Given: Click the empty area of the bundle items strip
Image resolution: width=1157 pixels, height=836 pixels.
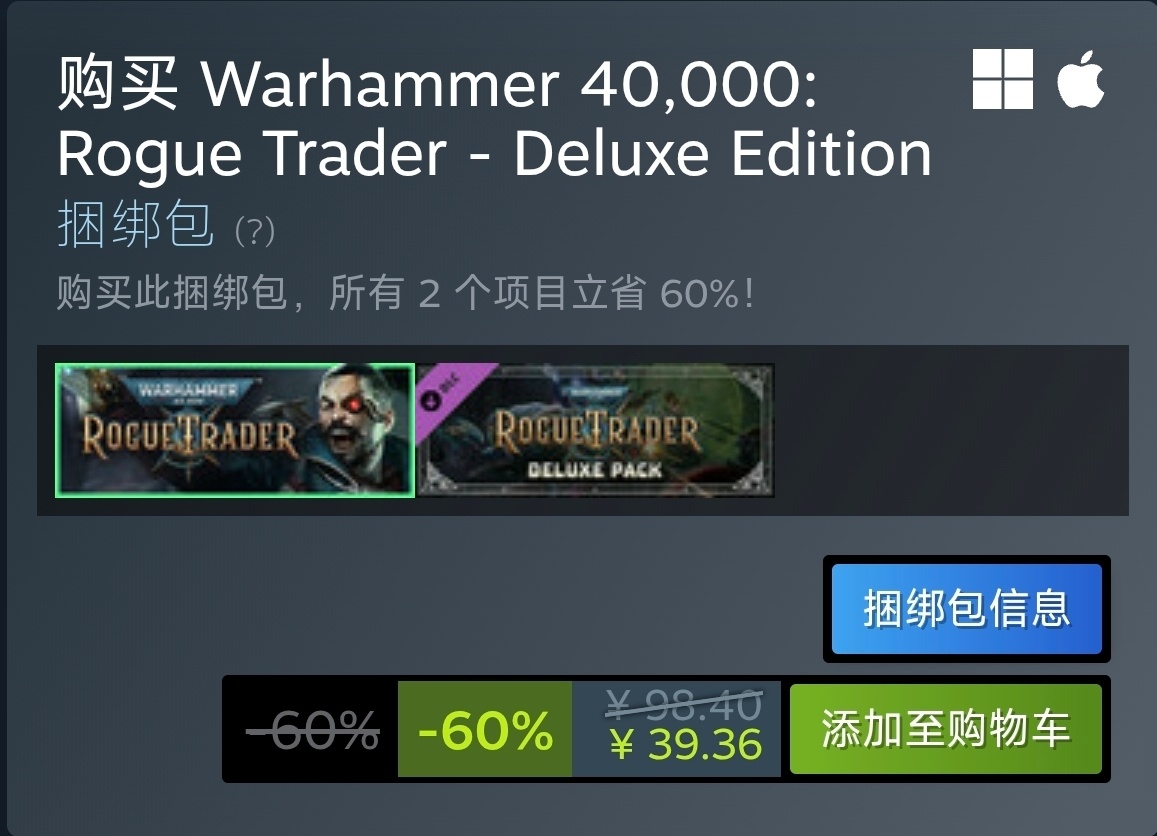Looking at the screenshot, I should [x=950, y=430].
